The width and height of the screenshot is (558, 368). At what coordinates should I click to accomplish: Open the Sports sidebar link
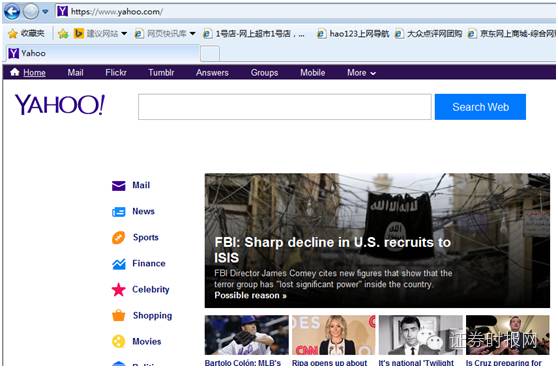[x=146, y=237]
